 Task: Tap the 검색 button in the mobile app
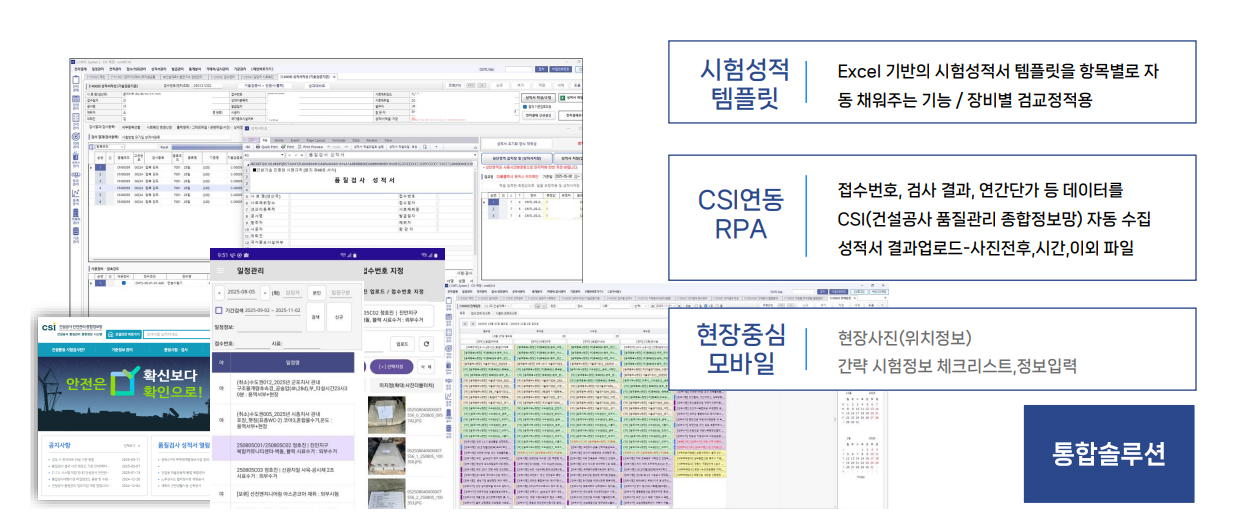[315, 317]
